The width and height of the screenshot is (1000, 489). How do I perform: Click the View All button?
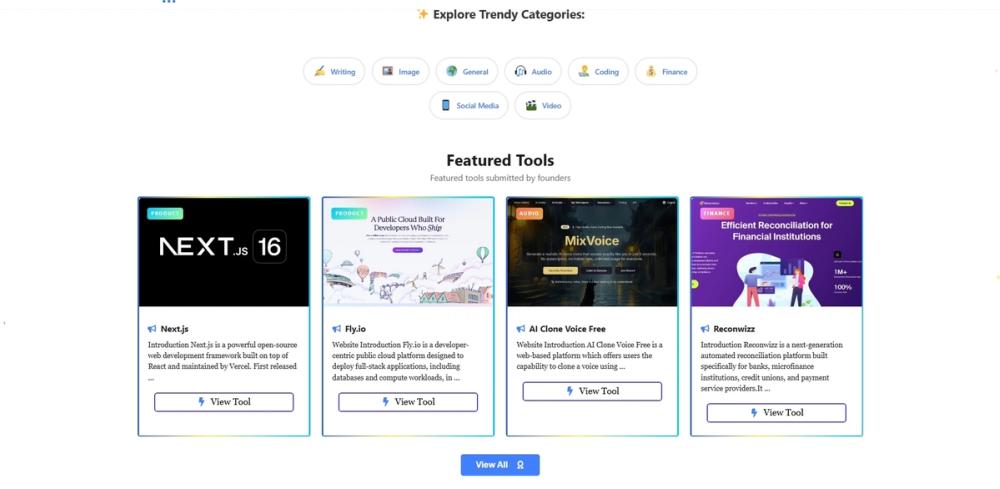(x=500, y=465)
